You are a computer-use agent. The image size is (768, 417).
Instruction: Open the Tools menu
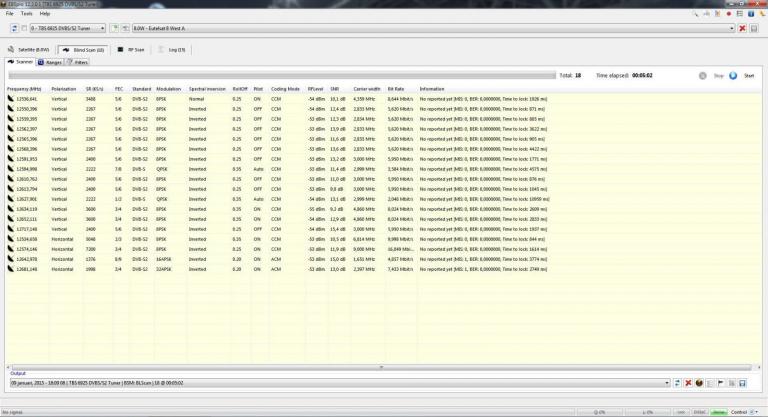[26, 14]
